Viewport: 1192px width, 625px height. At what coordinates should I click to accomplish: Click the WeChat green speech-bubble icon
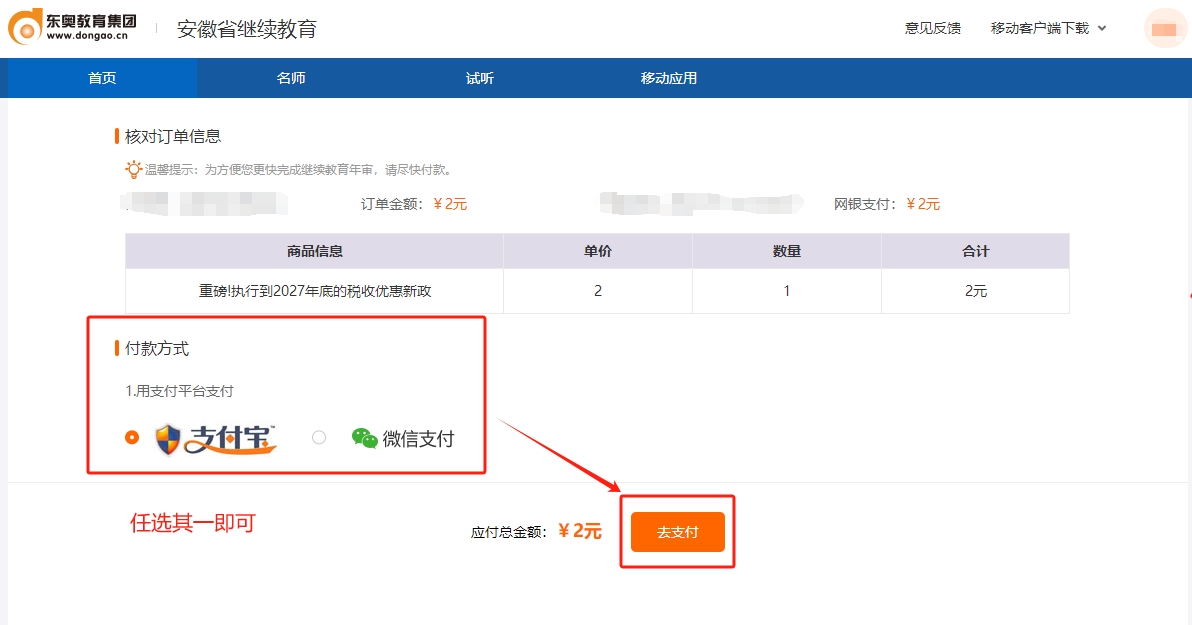pyautogui.click(x=363, y=435)
